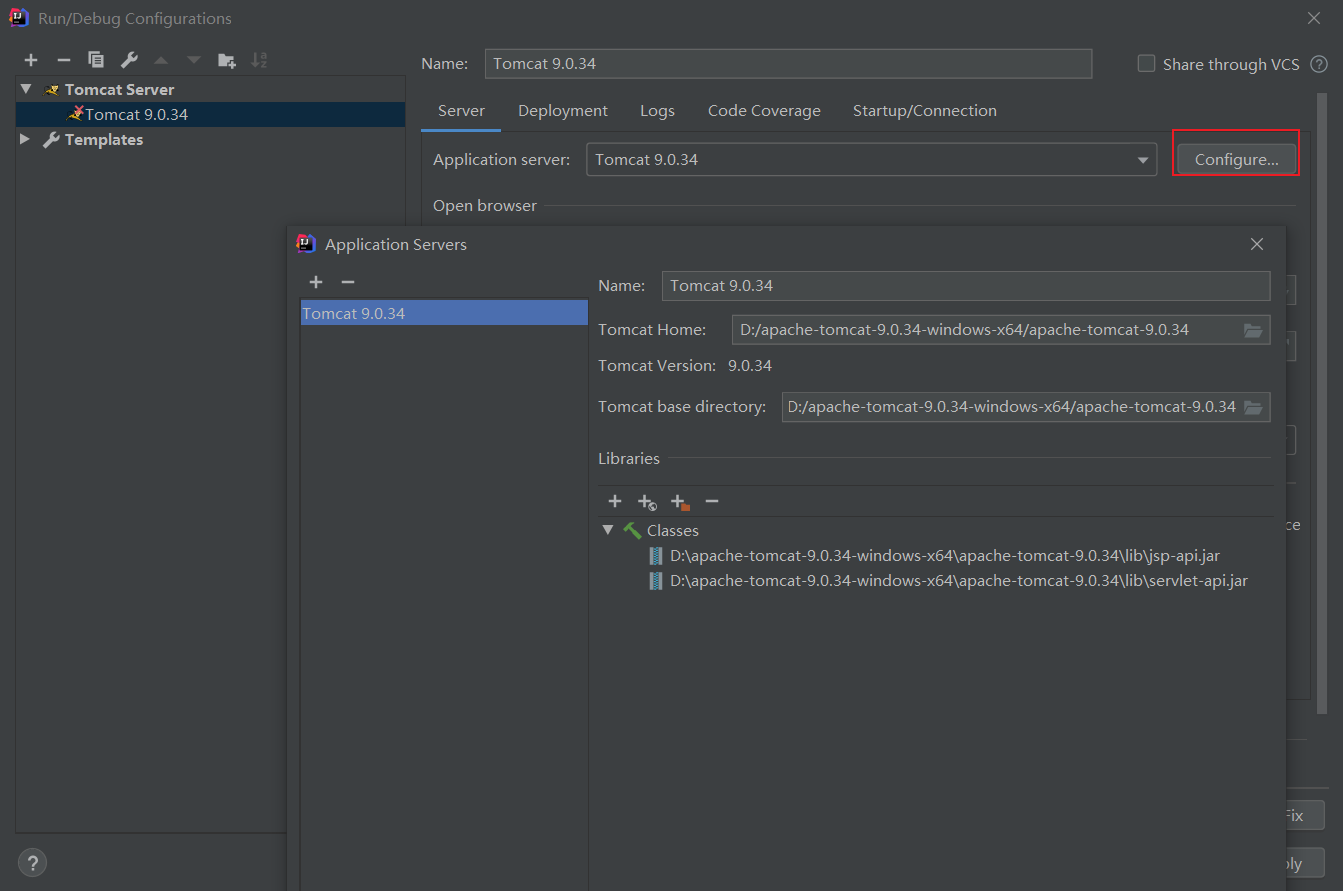Click the Name field in Application Servers
1343x891 pixels.
coord(966,286)
